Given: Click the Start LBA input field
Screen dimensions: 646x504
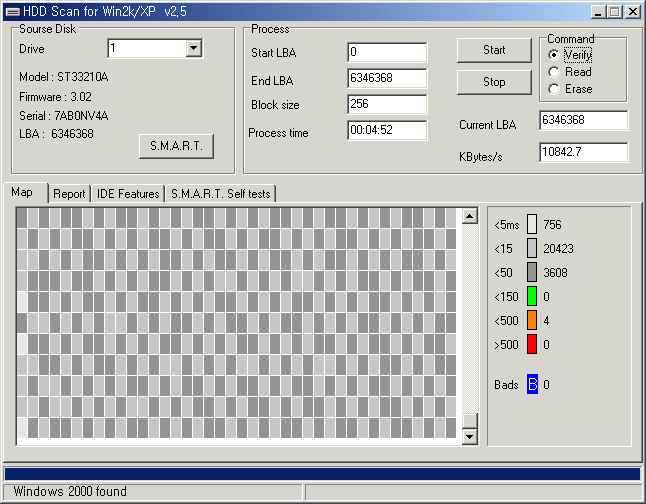Looking at the screenshot, I should pos(387,52).
